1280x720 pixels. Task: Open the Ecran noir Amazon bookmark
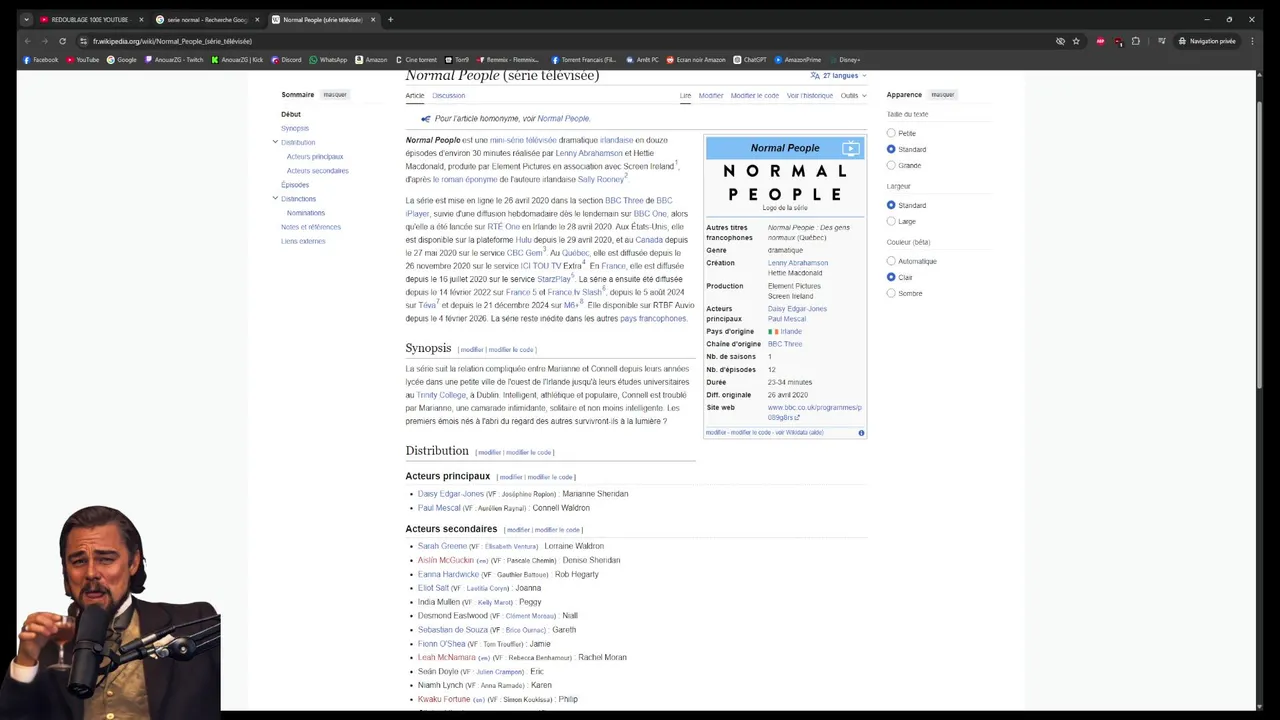tap(696, 59)
